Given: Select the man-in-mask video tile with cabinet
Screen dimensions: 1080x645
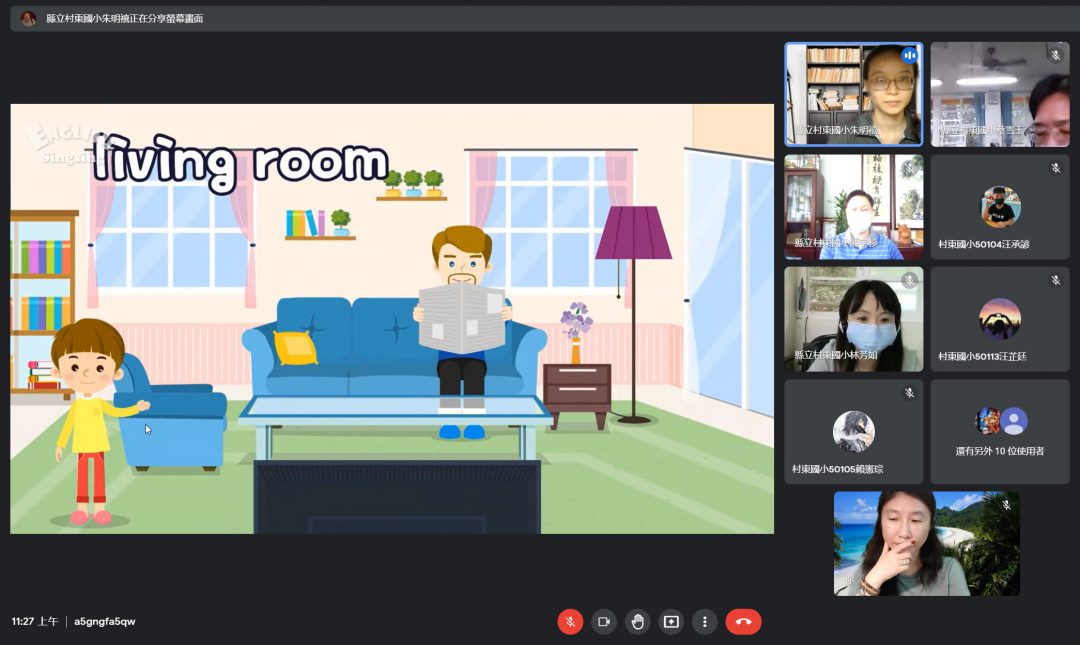Looking at the screenshot, I should tap(854, 207).
